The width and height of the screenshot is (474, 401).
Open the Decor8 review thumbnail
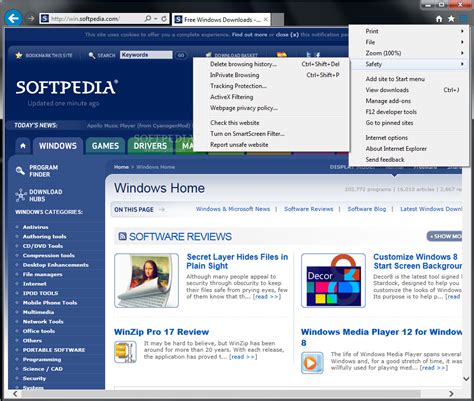333,280
